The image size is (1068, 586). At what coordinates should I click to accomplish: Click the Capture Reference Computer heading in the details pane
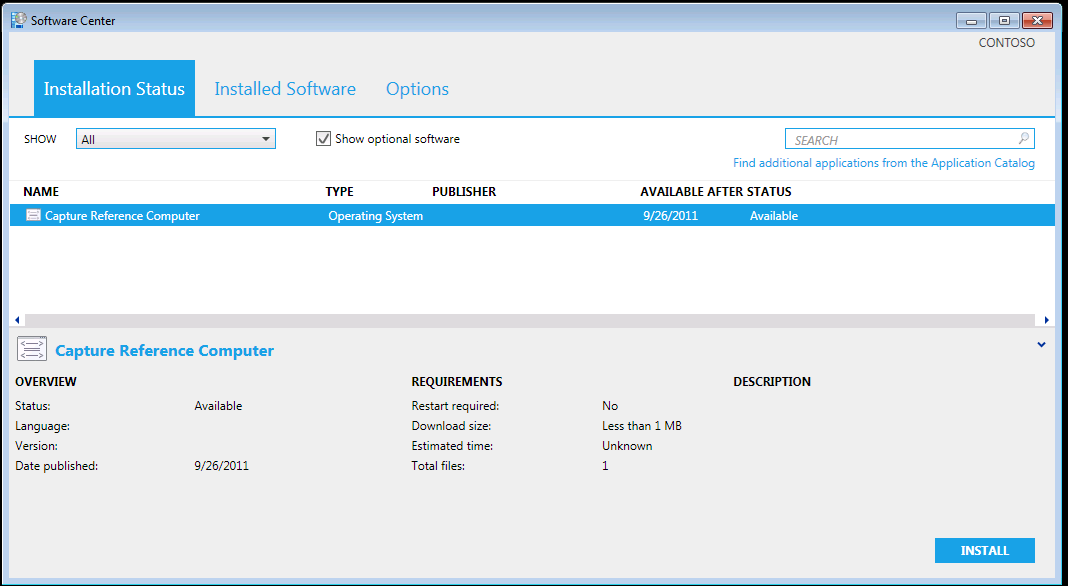(164, 350)
